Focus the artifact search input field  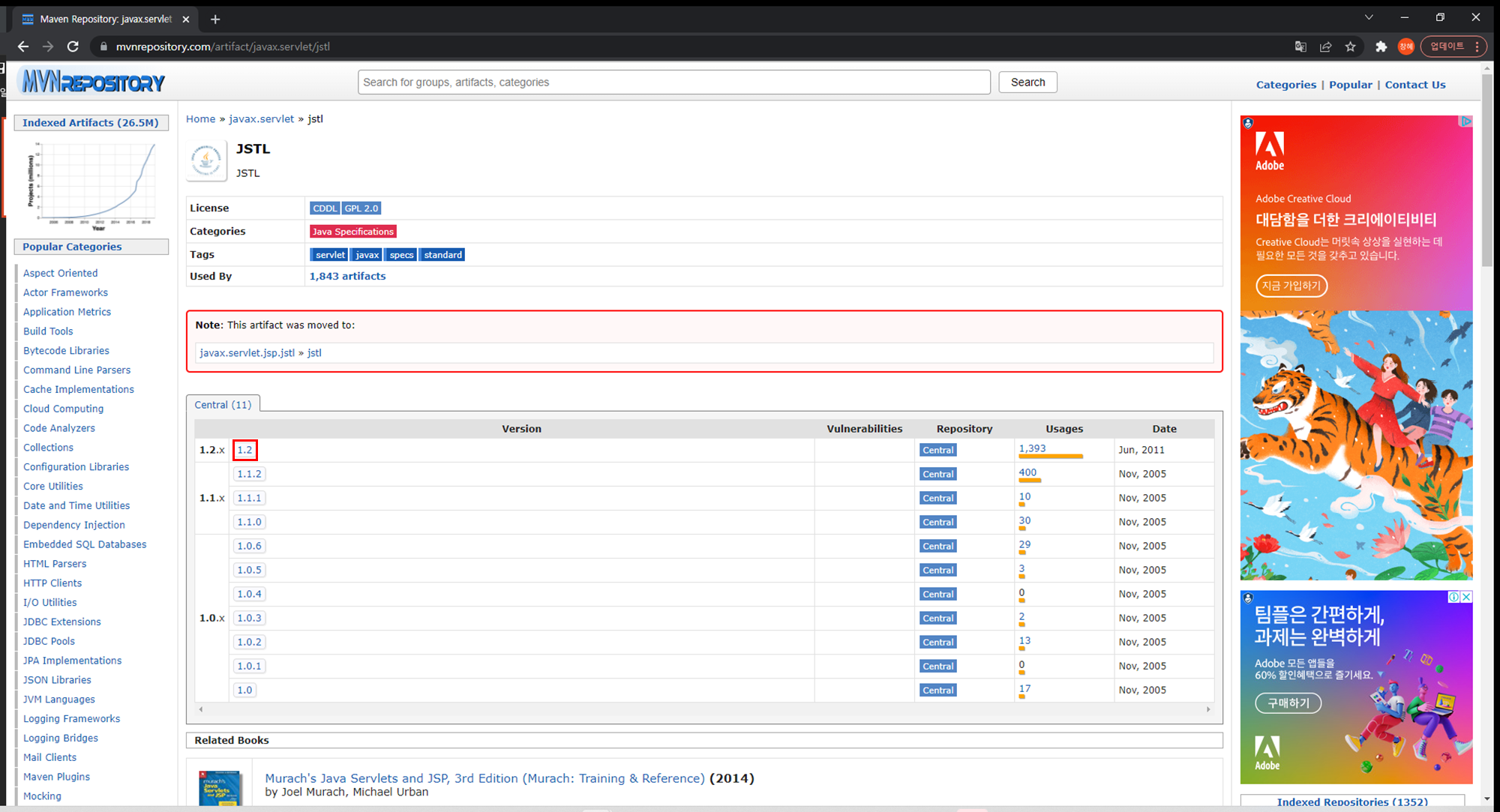(x=673, y=82)
